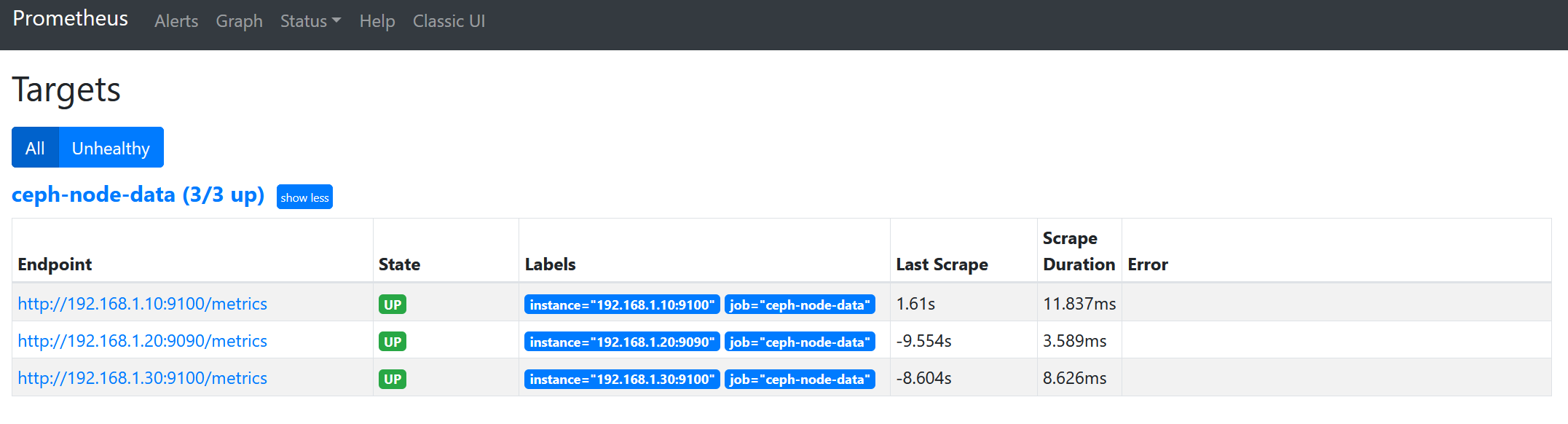Click the instance="192.168.1.20:9090" label badge
1568x424 pixels.
pyautogui.click(x=622, y=342)
